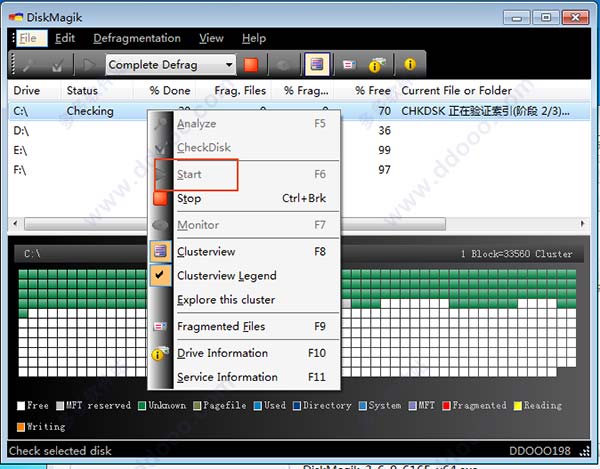Click the CHKDSK current file cell

(485, 111)
